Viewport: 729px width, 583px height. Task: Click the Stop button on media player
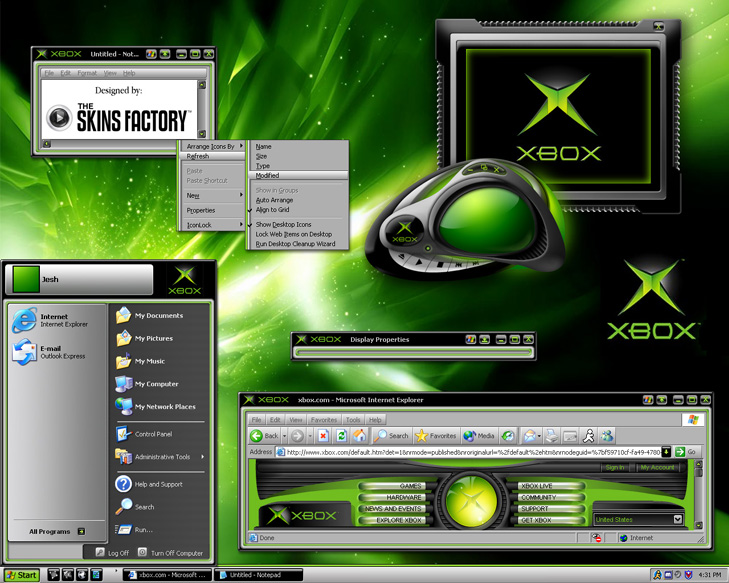click(x=440, y=265)
